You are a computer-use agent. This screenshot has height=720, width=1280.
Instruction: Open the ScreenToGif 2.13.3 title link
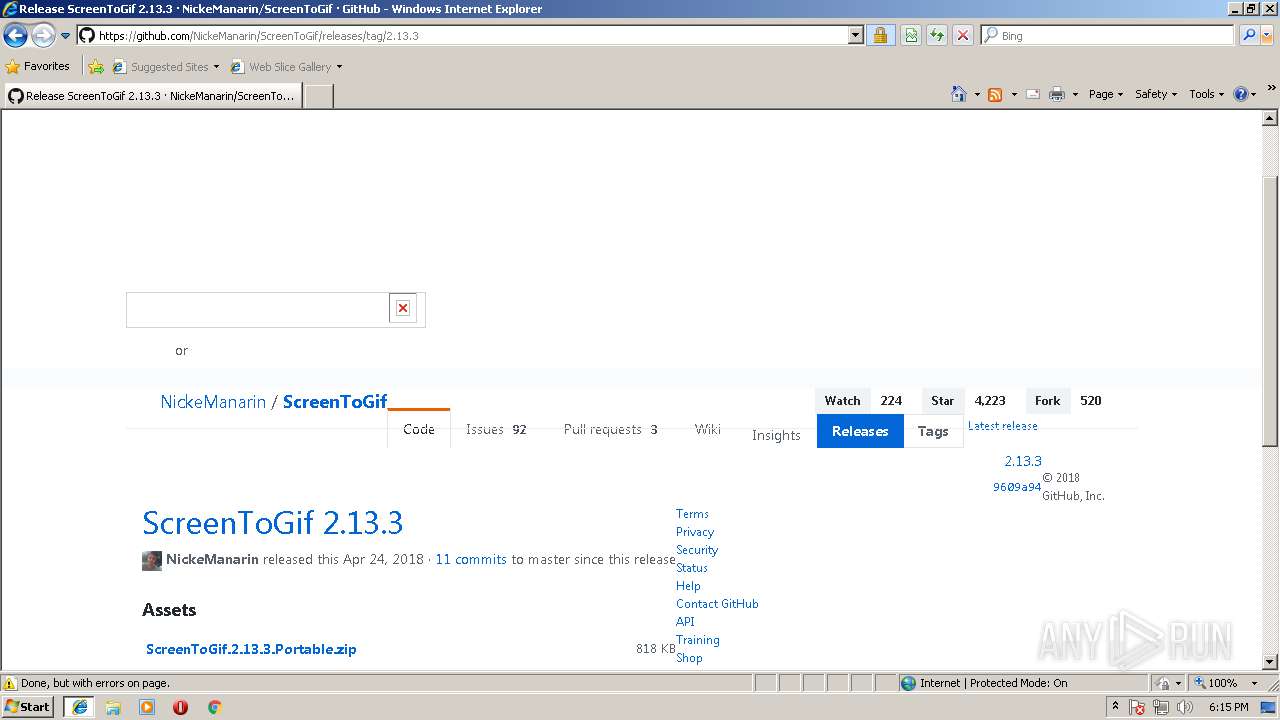(273, 523)
